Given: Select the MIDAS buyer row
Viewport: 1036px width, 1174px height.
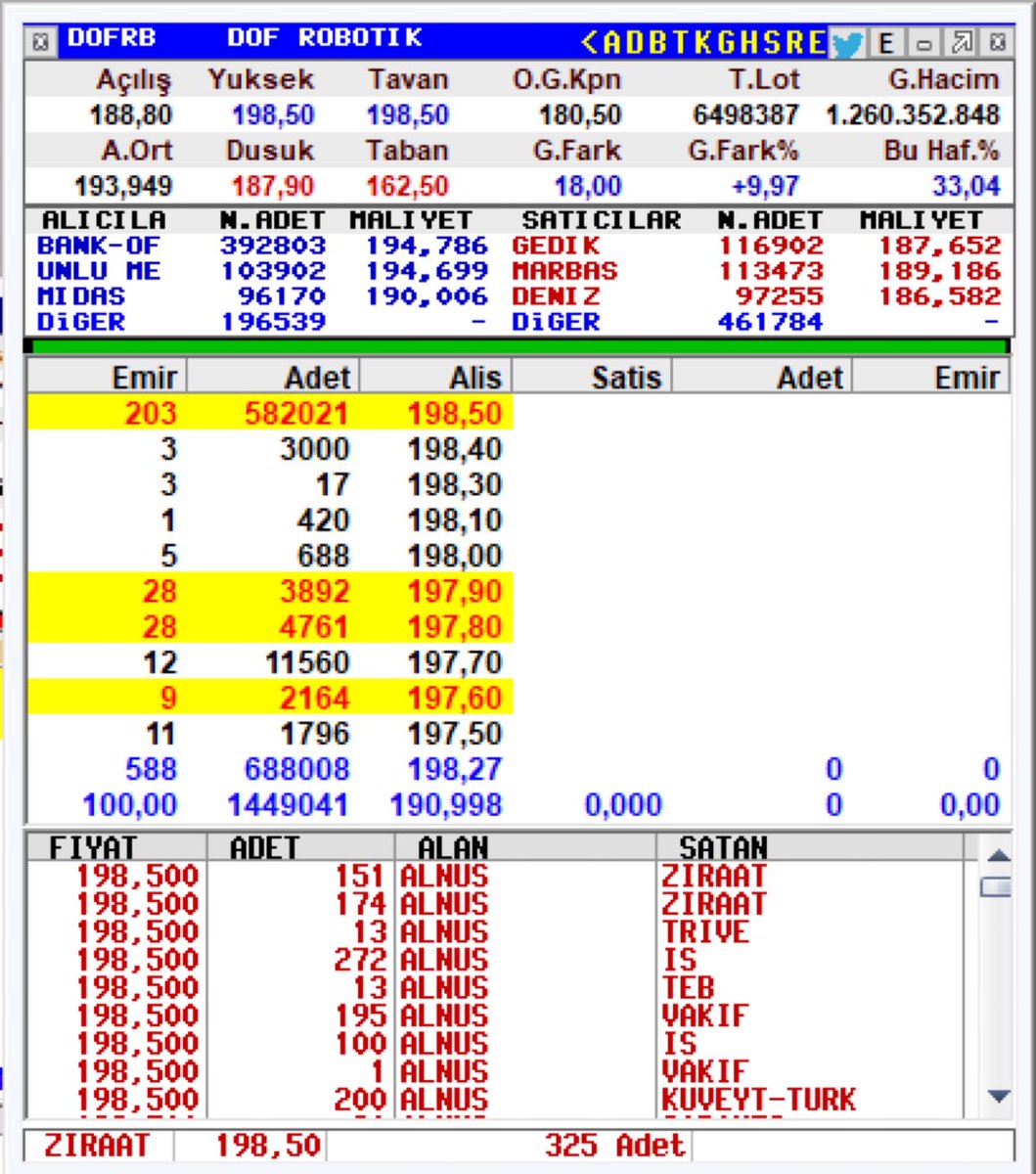Looking at the screenshot, I should [262, 296].
